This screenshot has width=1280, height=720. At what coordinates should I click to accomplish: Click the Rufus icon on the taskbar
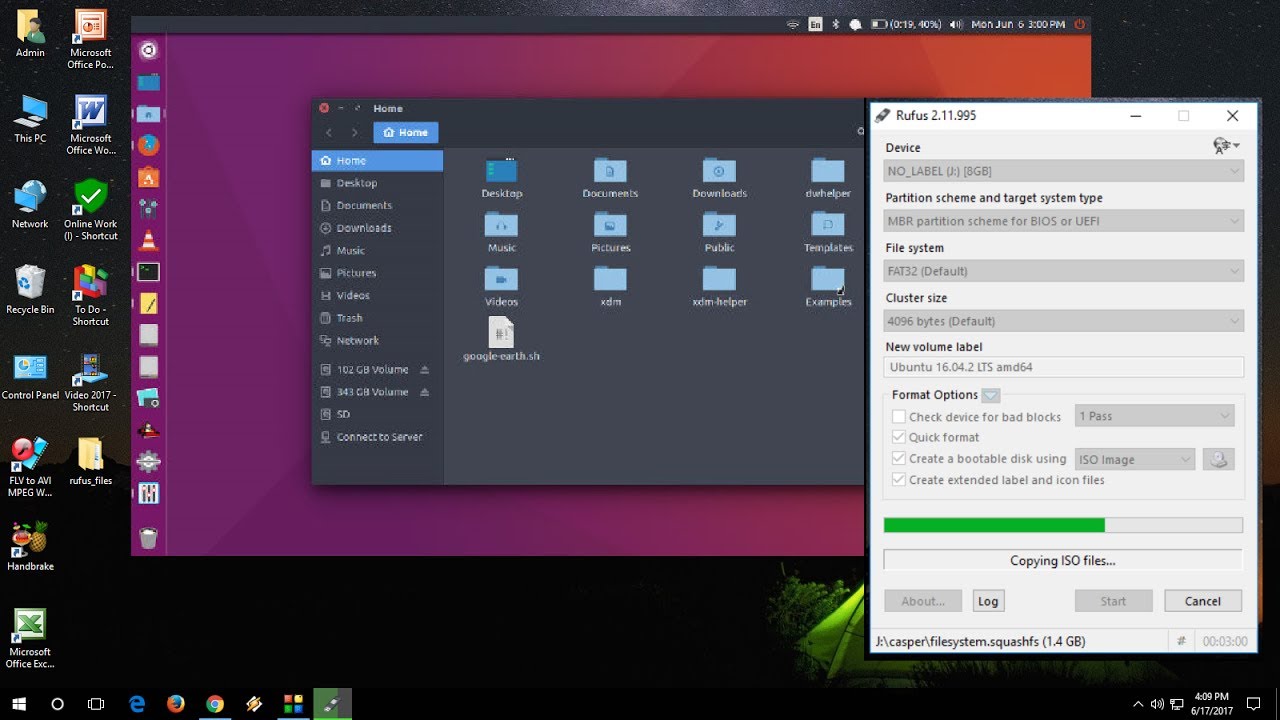[332, 704]
